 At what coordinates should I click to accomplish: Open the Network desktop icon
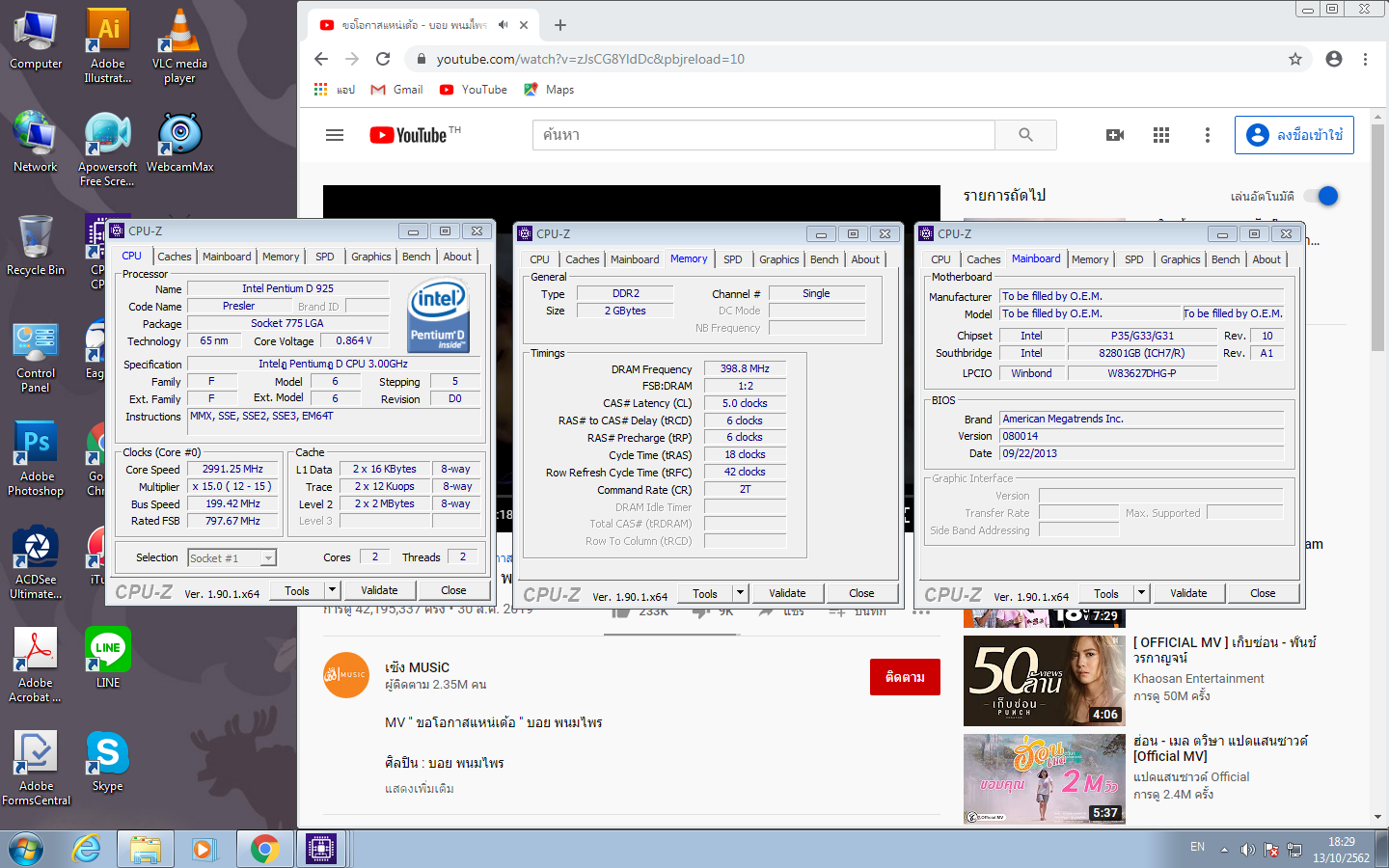click(36, 143)
